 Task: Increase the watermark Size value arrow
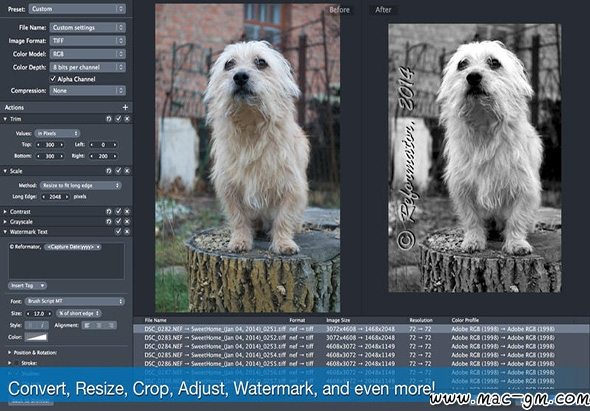(50, 313)
